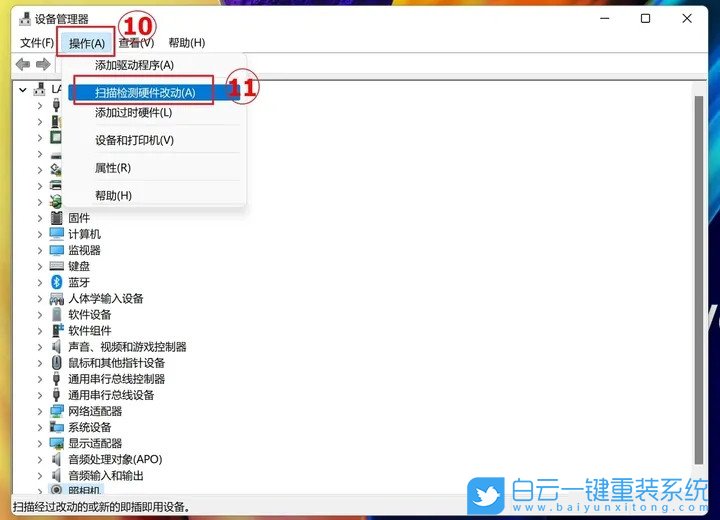The width and height of the screenshot is (720, 520).
Task: Click the 系统设备 icon
Action: (56, 427)
